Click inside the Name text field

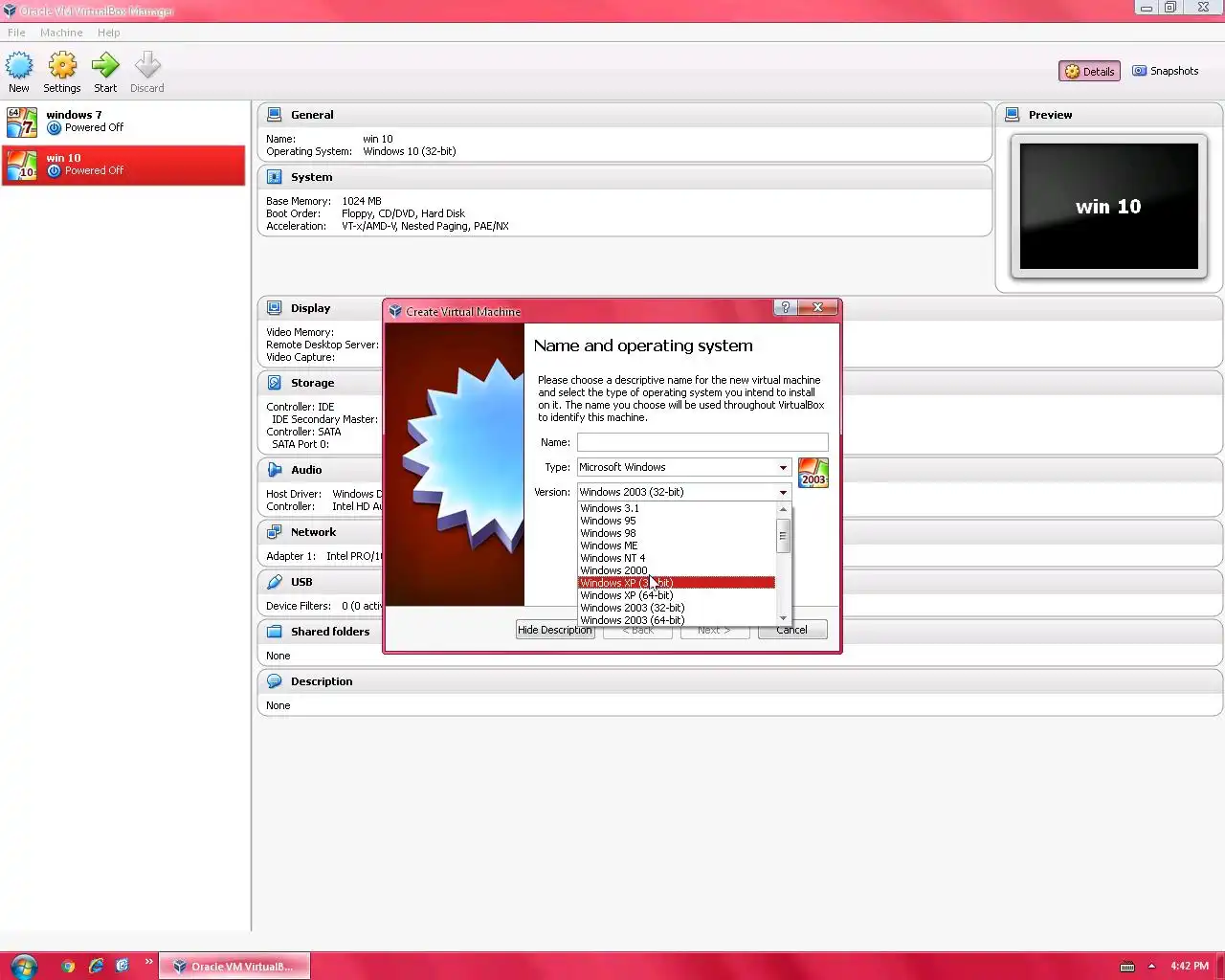[702, 442]
